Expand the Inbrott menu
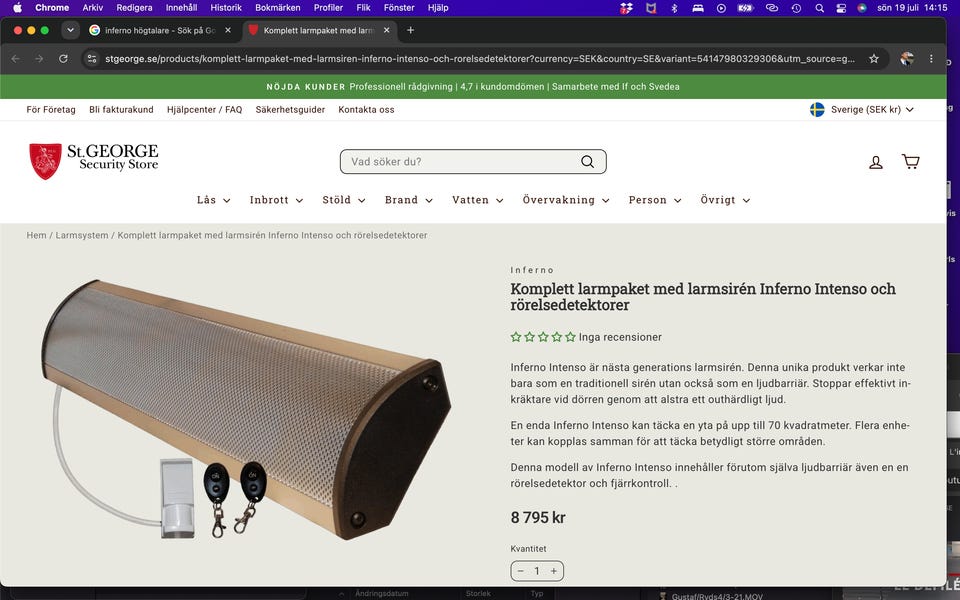Viewport: 960px width, 600px height. 276,200
